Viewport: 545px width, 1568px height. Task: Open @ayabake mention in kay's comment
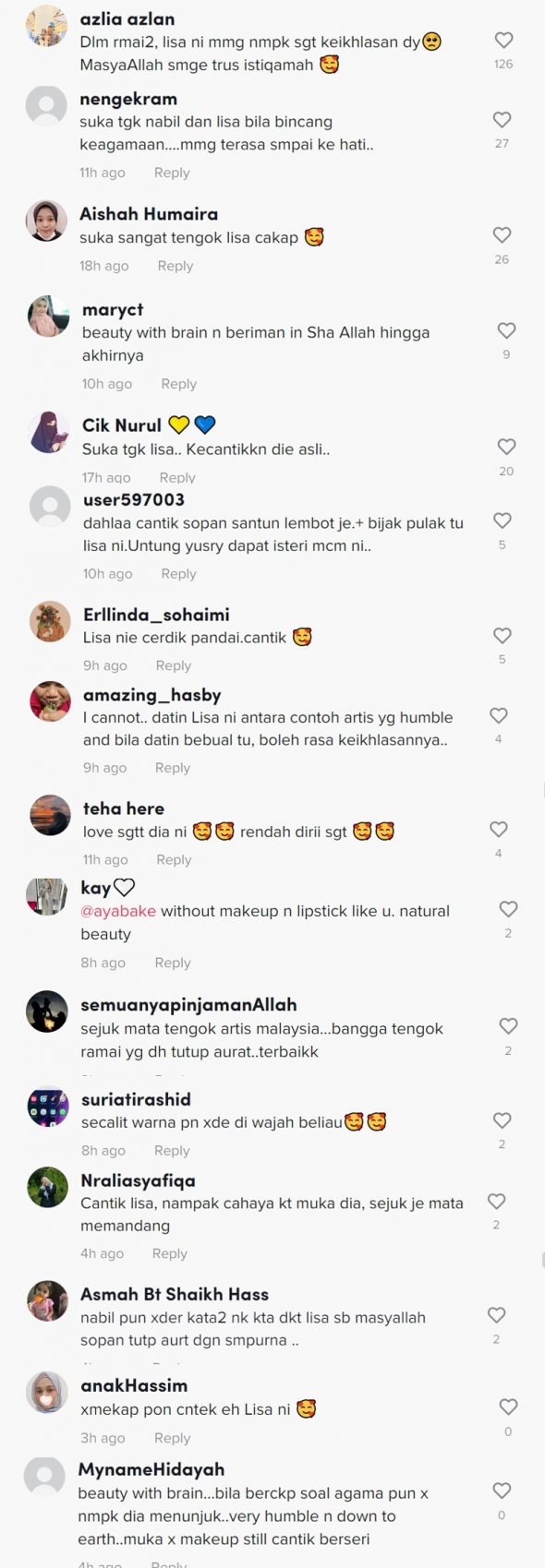[118, 911]
